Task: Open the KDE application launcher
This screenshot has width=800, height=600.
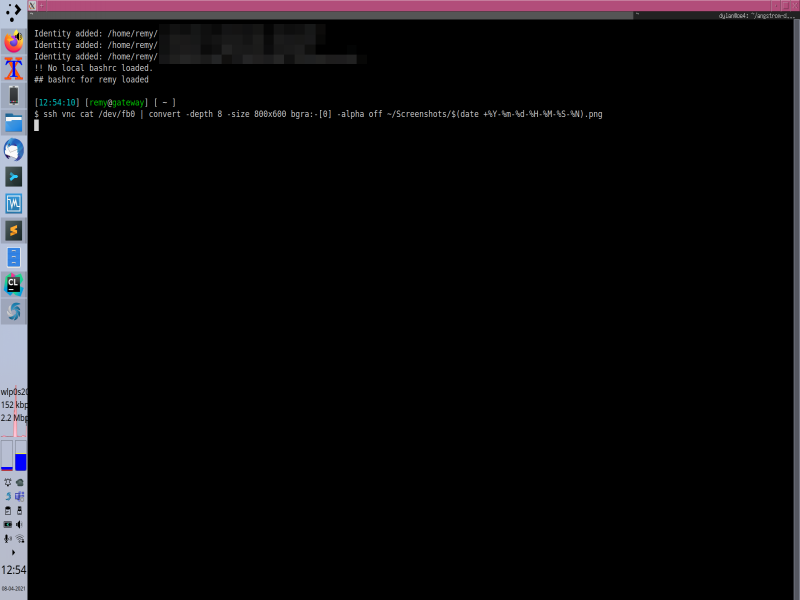Action: pos(13,13)
